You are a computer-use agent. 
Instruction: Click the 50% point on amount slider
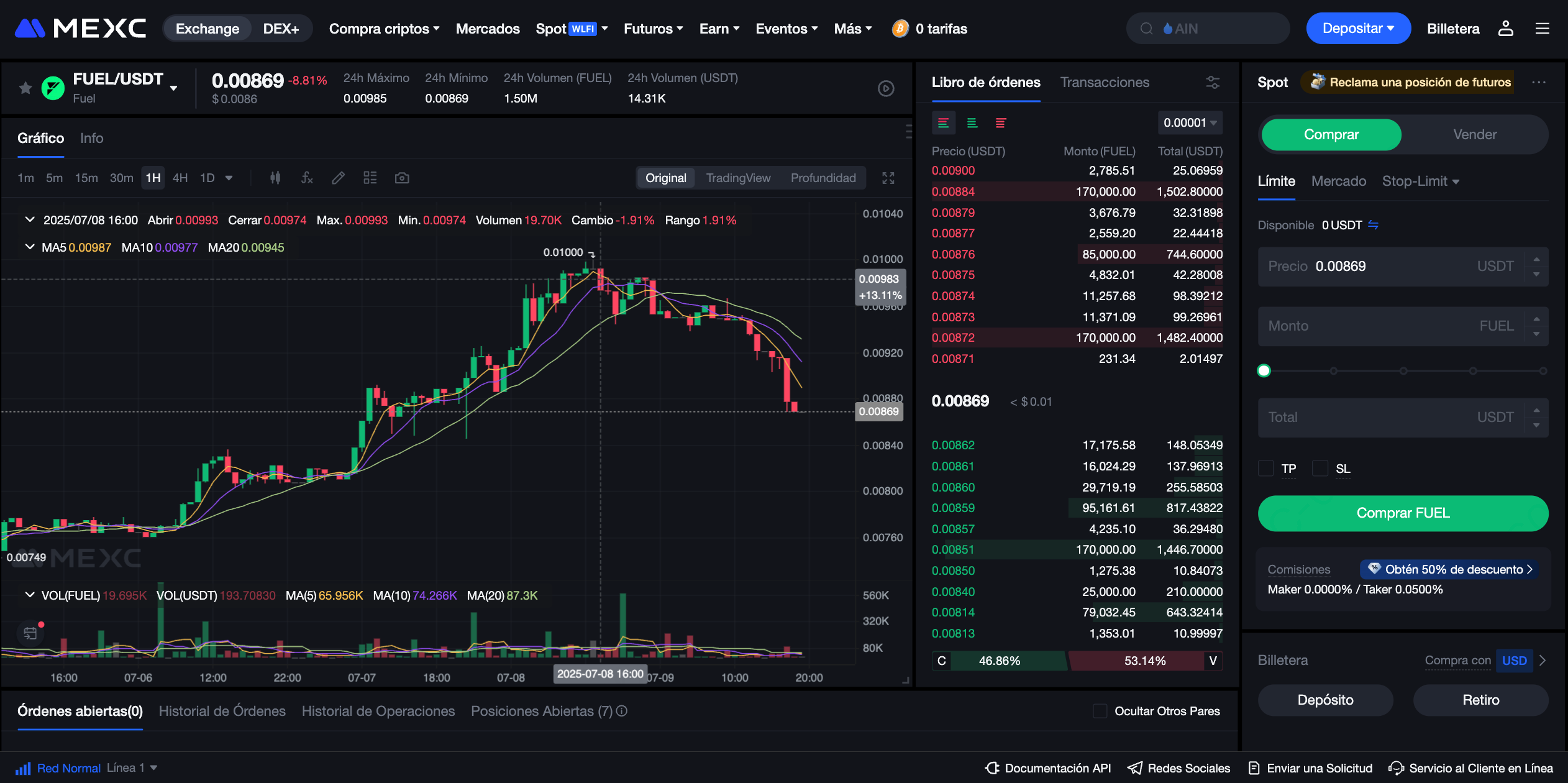pos(1403,371)
